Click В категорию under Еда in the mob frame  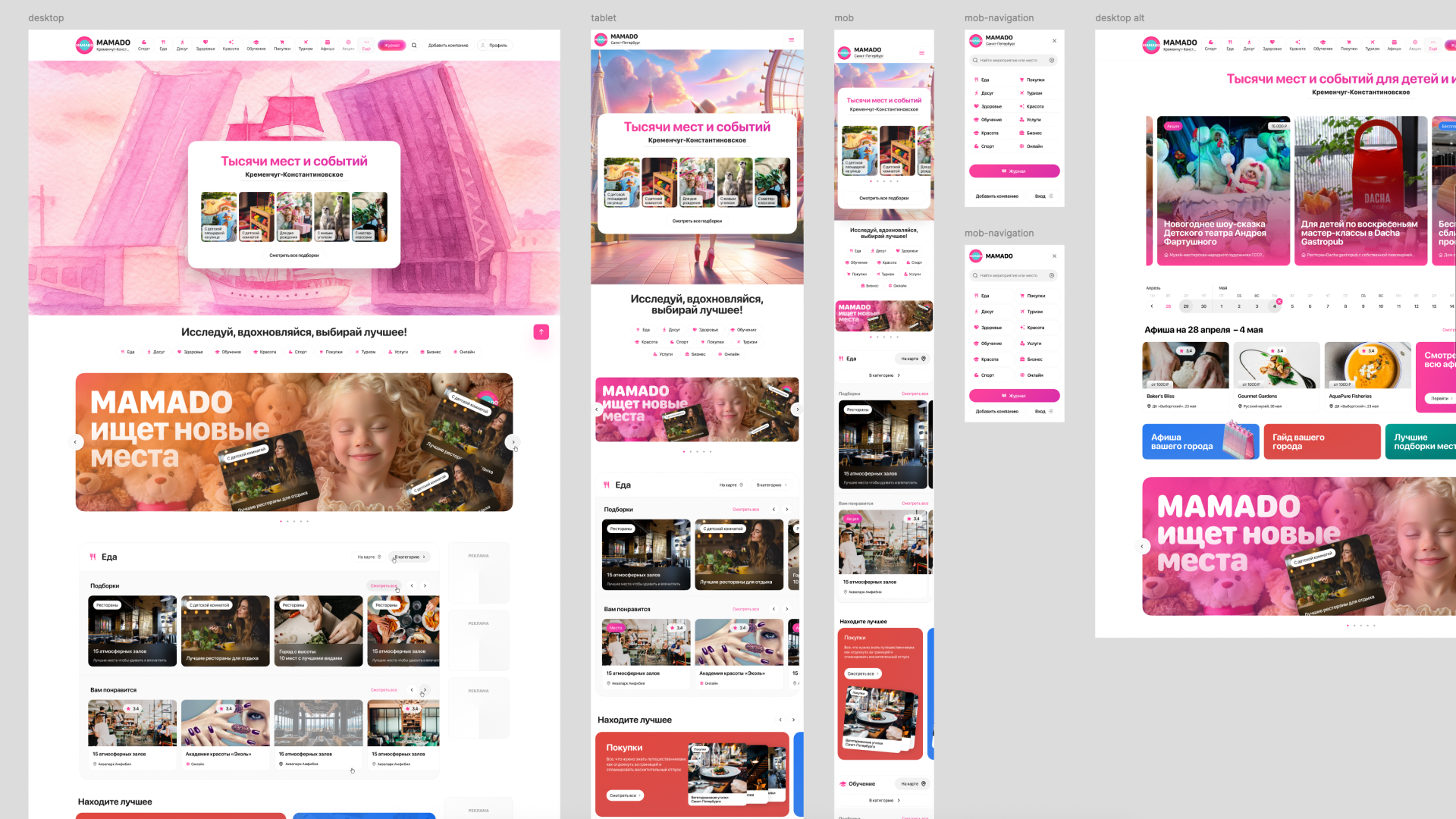pyautogui.click(x=884, y=375)
